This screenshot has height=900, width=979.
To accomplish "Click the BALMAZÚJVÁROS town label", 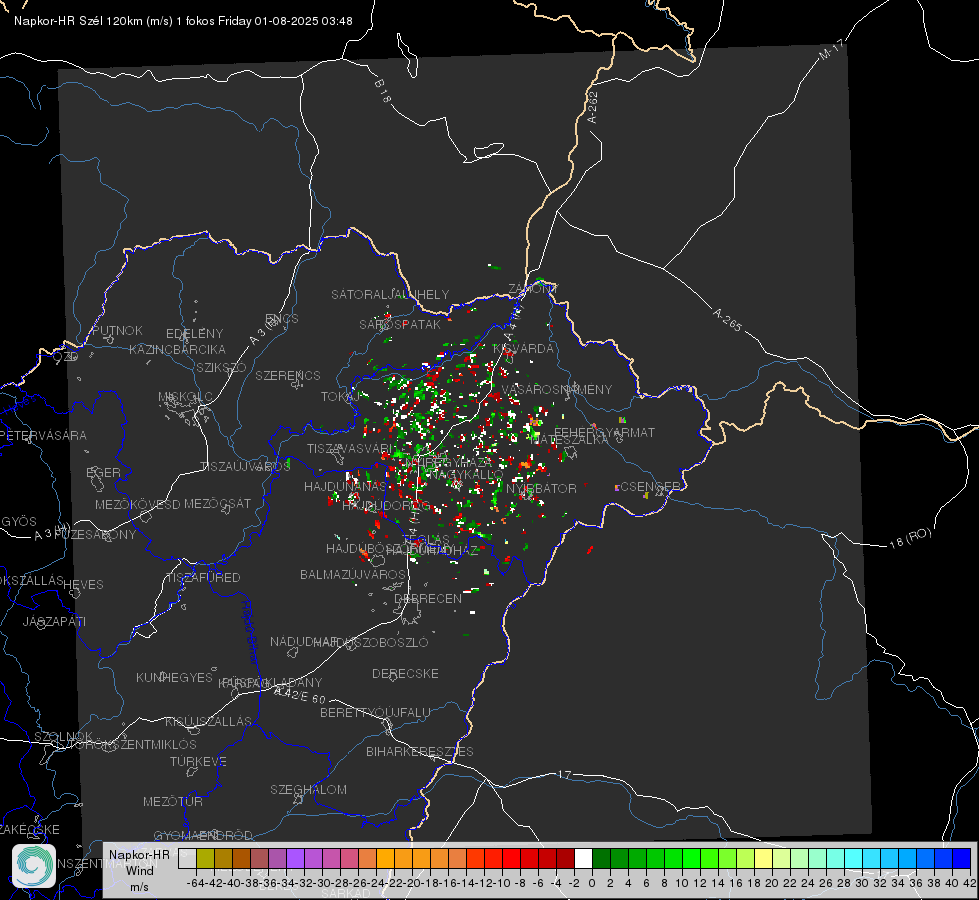I will pos(353,574).
